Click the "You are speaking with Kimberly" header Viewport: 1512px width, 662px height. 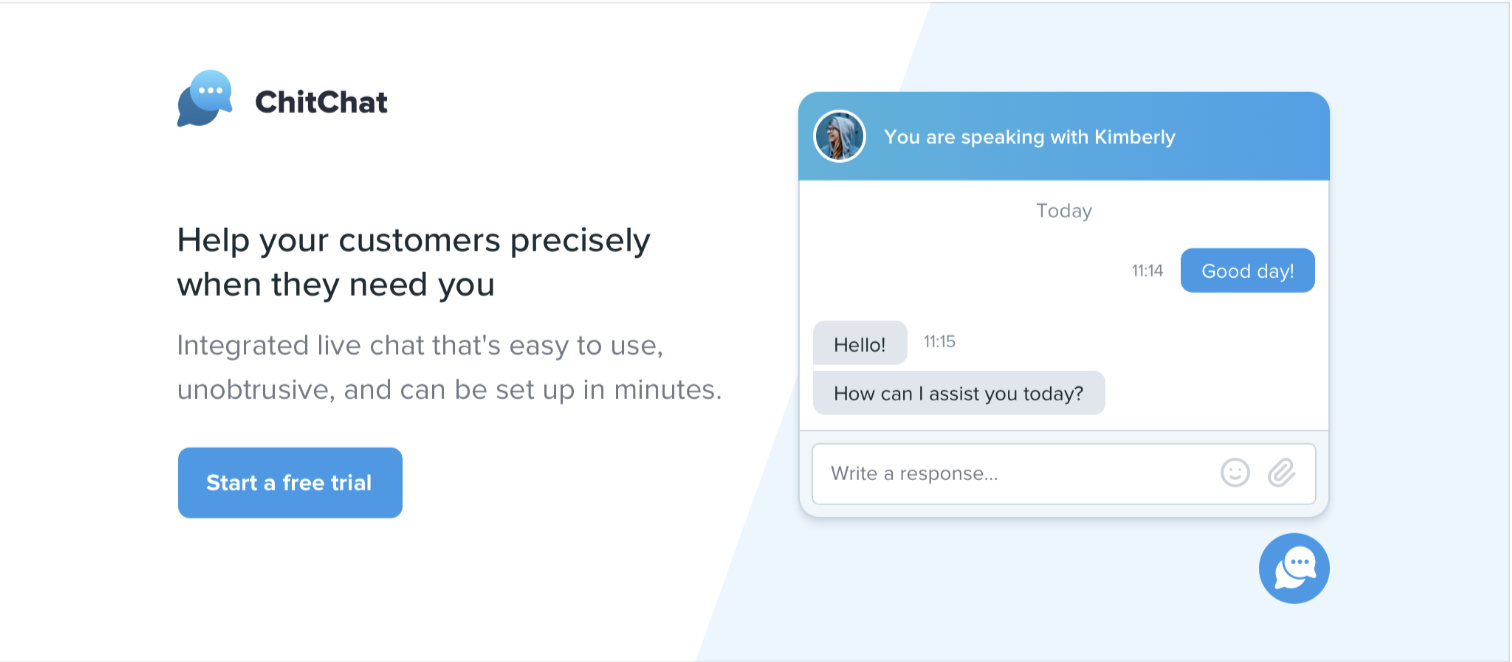[x=1029, y=137]
